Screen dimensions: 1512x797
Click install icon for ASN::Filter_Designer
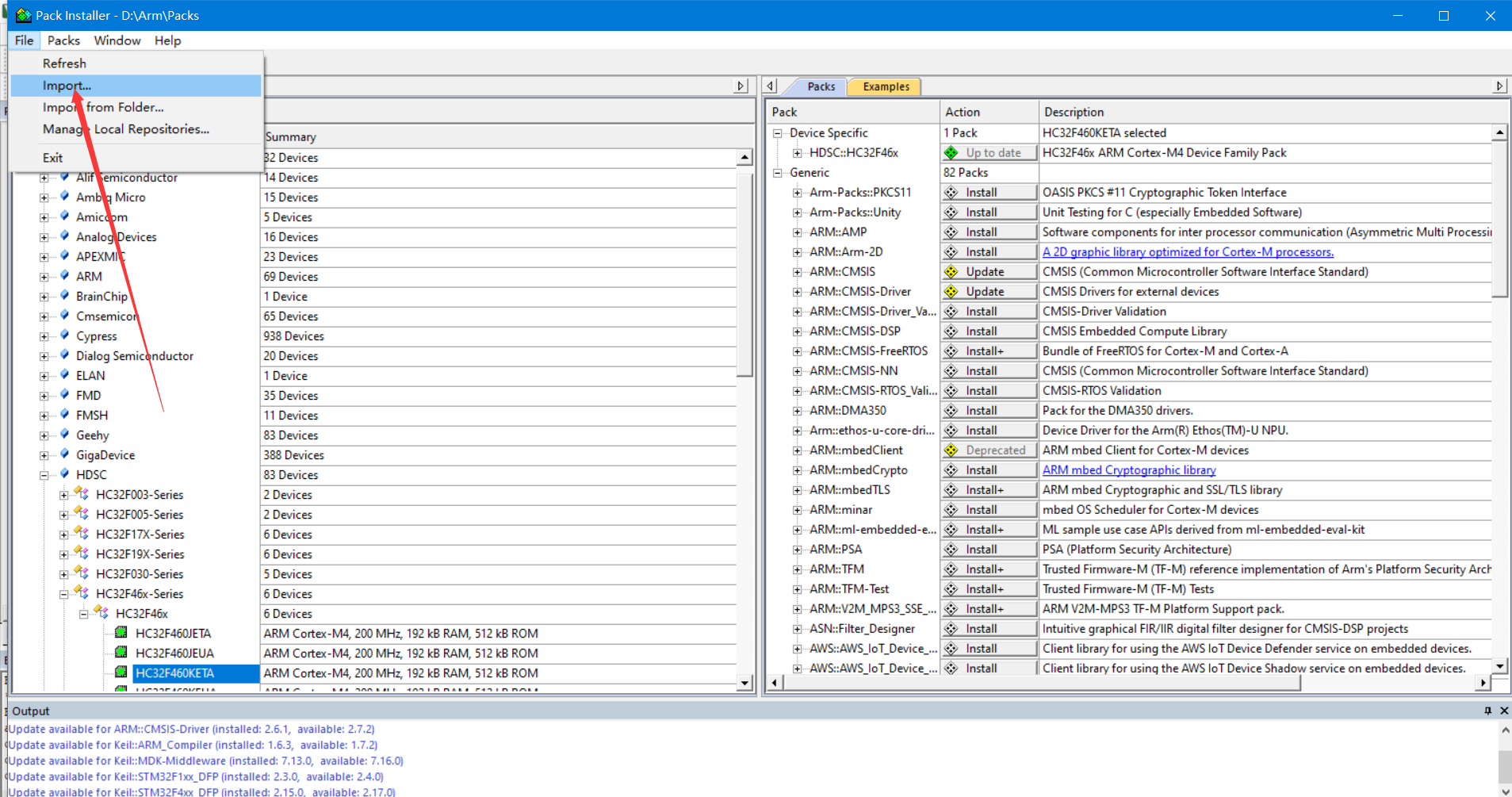[x=951, y=629]
